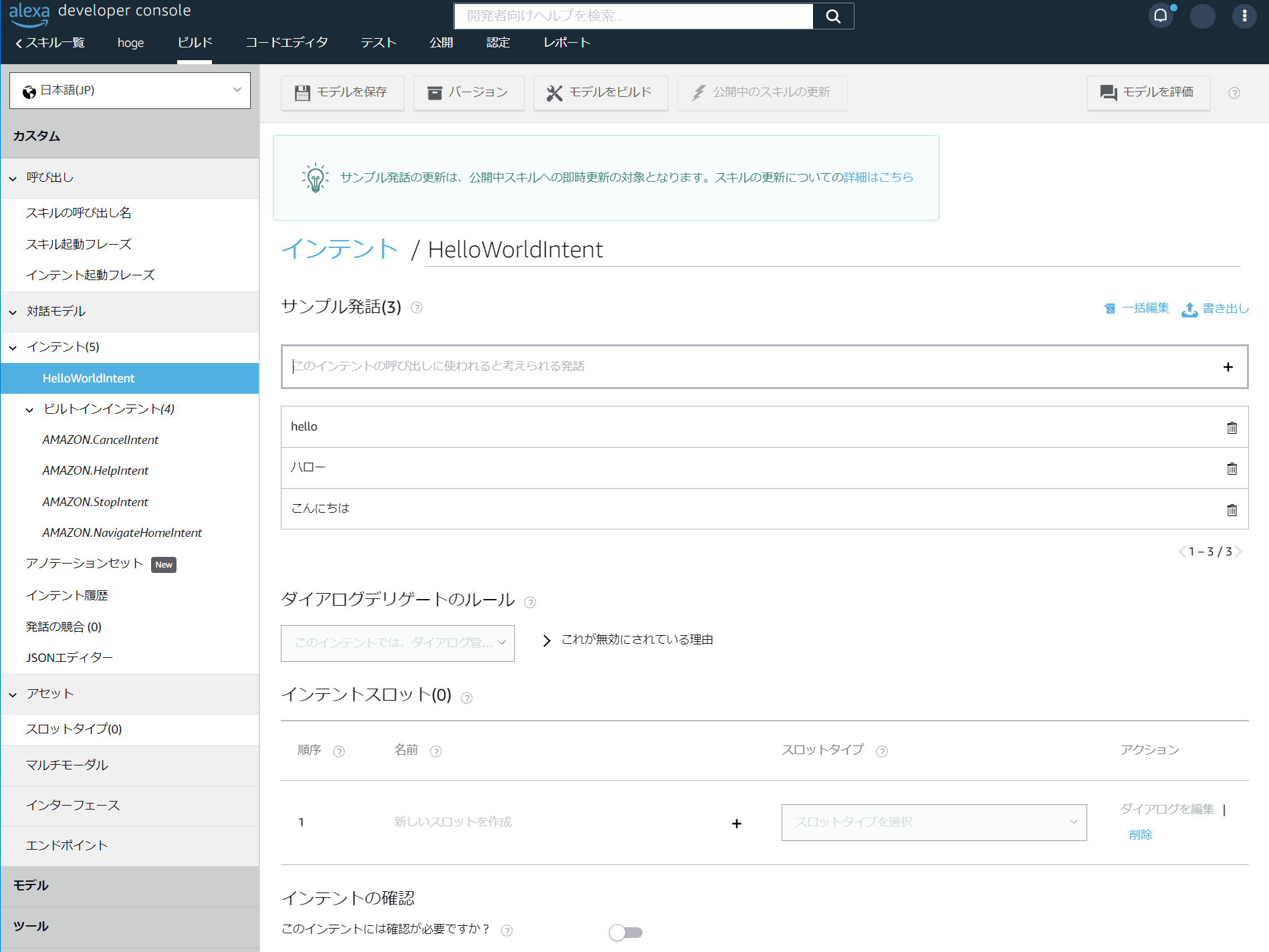Click the バージョン button
The height and width of the screenshot is (952, 1269).
[x=469, y=93]
